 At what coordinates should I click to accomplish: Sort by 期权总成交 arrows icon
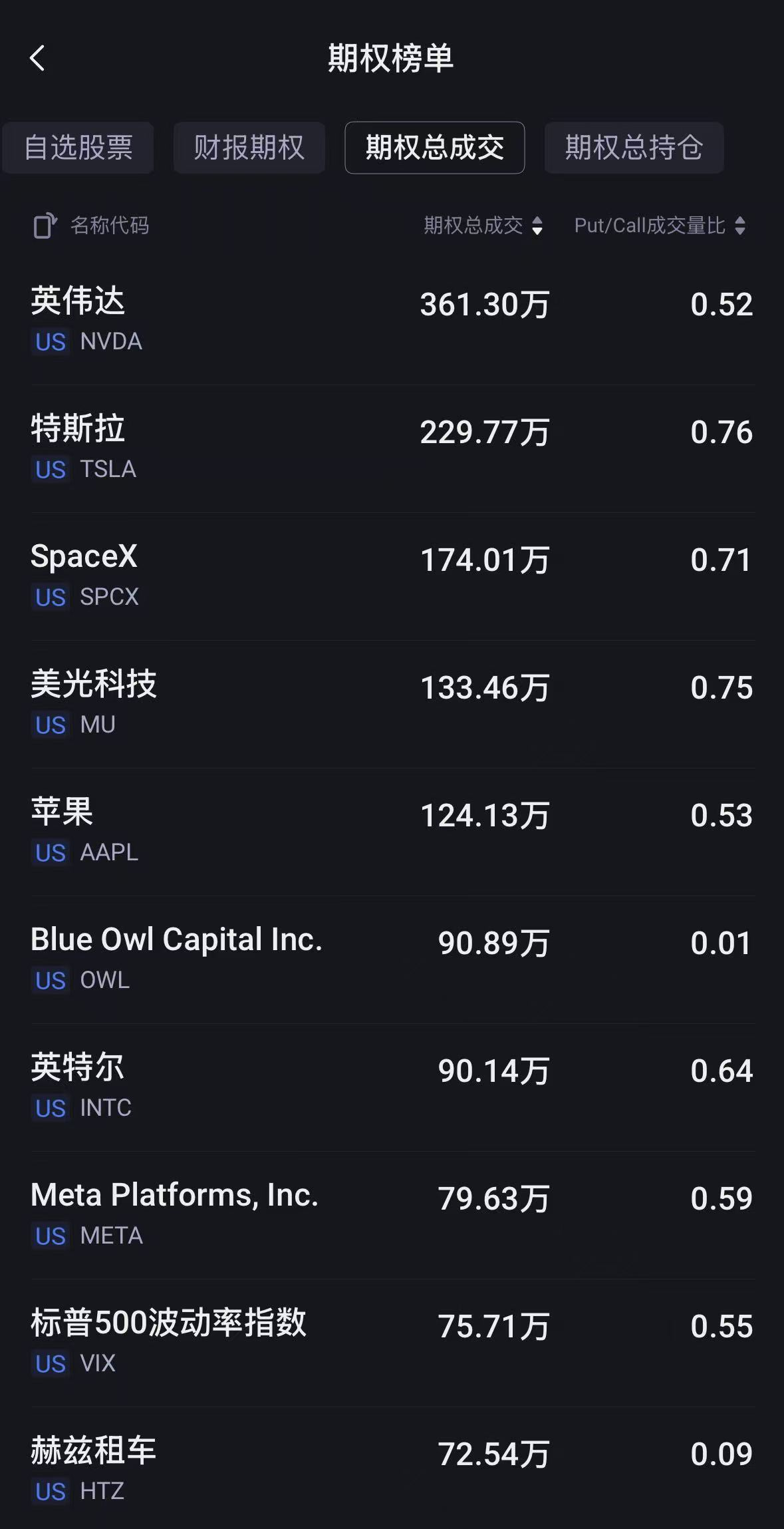coord(537,226)
